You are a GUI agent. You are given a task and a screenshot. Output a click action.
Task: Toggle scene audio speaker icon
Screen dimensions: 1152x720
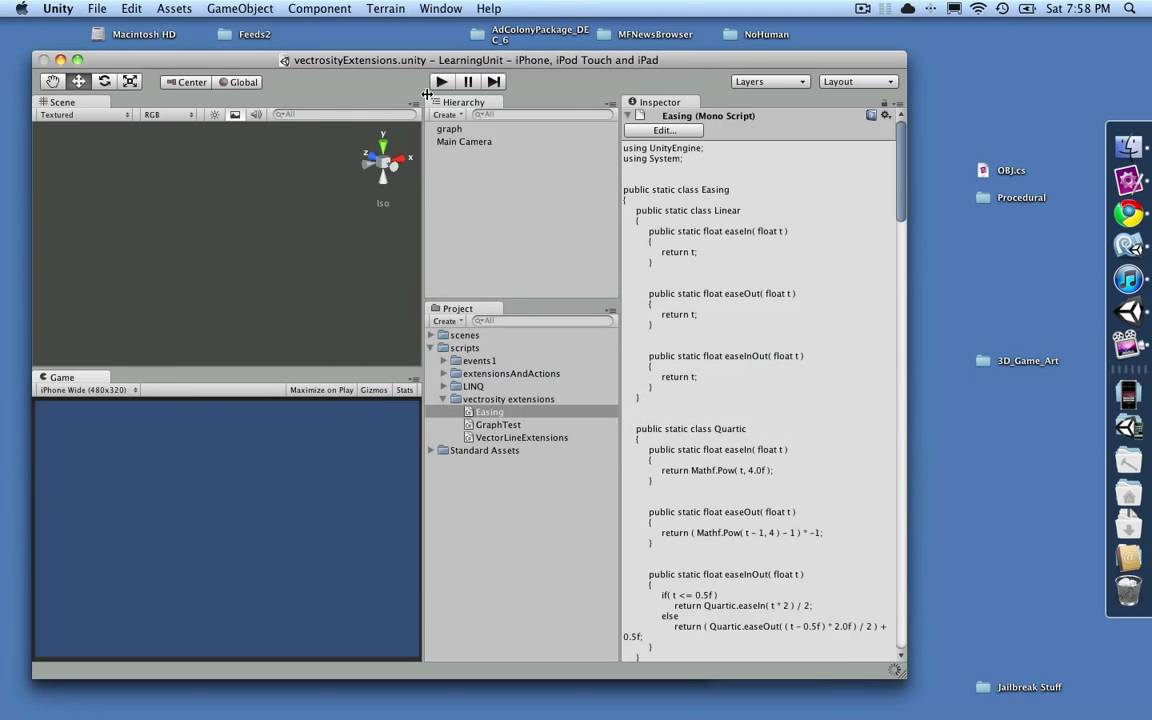tap(256, 115)
